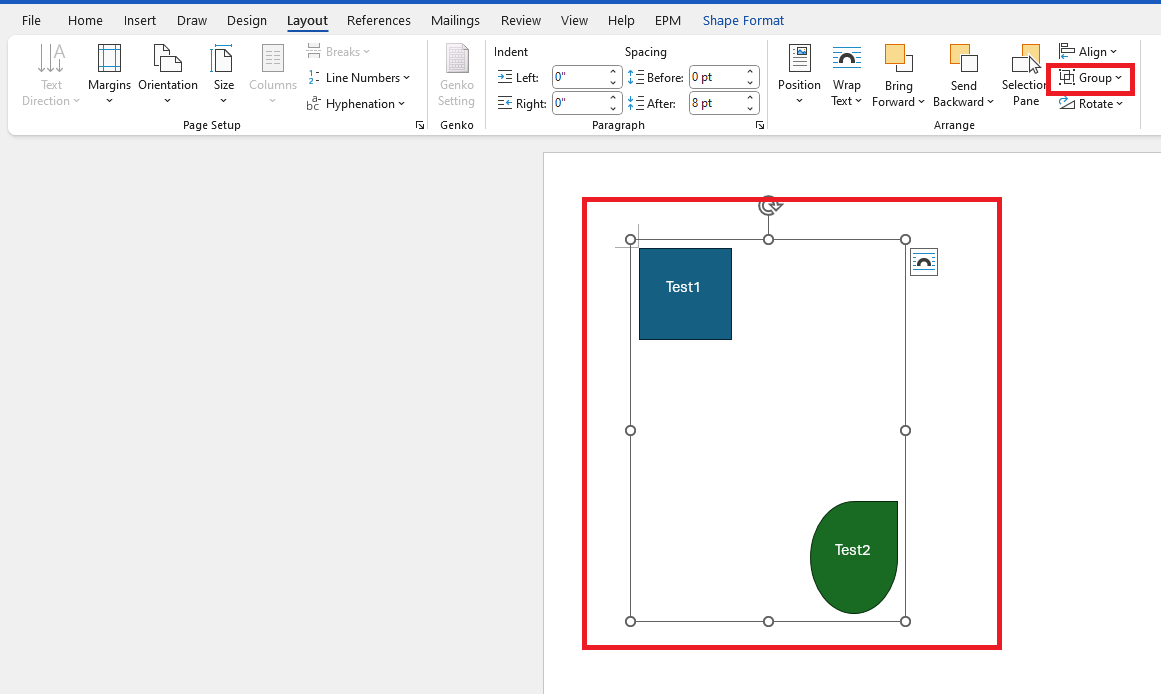Increase Spacing After with up arrow
This screenshot has height=694, width=1161.
pyautogui.click(x=750, y=99)
